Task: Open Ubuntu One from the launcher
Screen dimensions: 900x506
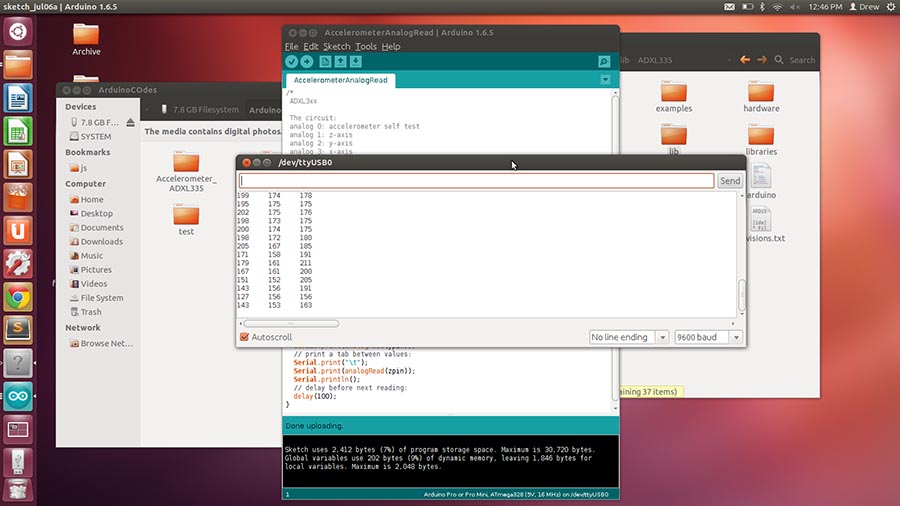Action: coord(18,231)
